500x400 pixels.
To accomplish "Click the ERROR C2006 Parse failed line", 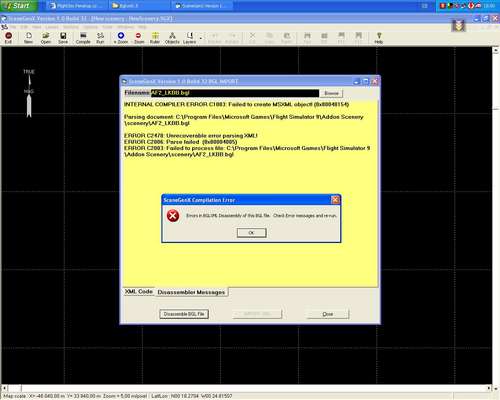I will point(180,142).
